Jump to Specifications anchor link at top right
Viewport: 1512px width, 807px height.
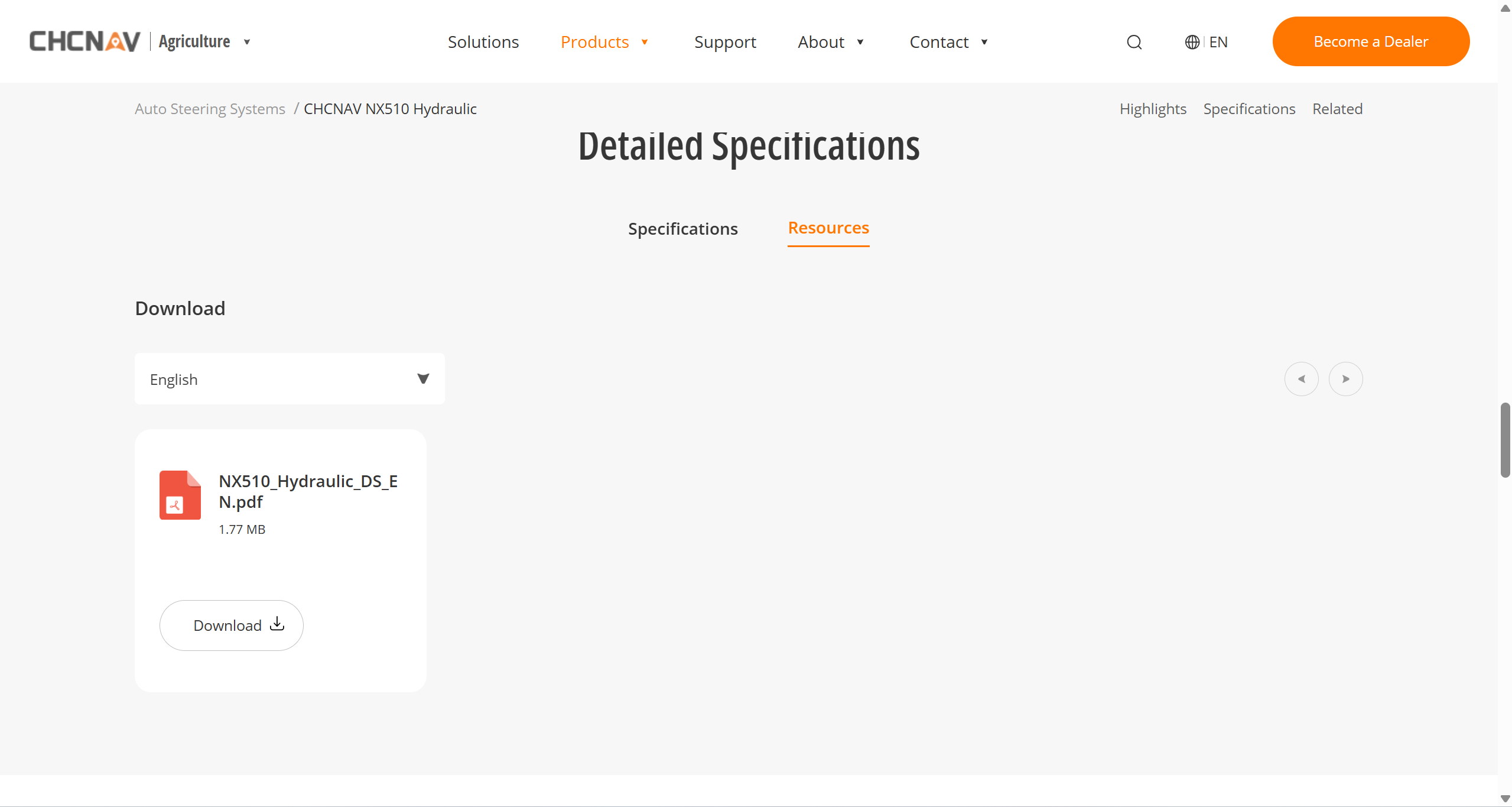pos(1249,109)
